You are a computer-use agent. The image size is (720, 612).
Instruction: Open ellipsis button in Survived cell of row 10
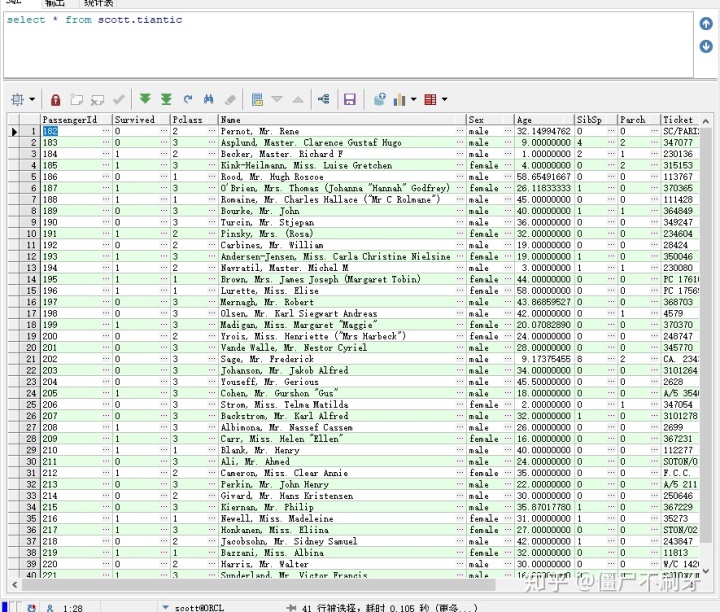[x=164, y=234]
